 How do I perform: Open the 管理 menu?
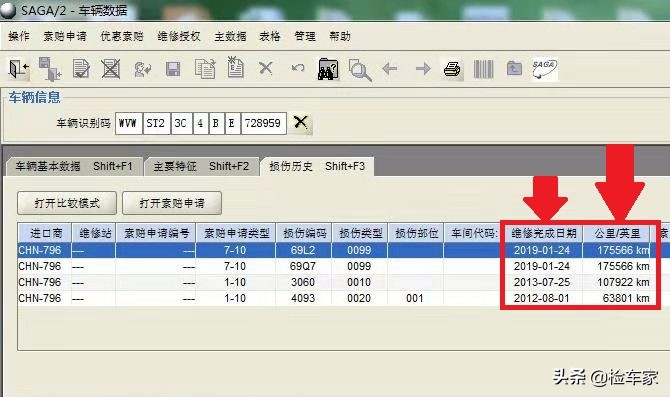305,36
